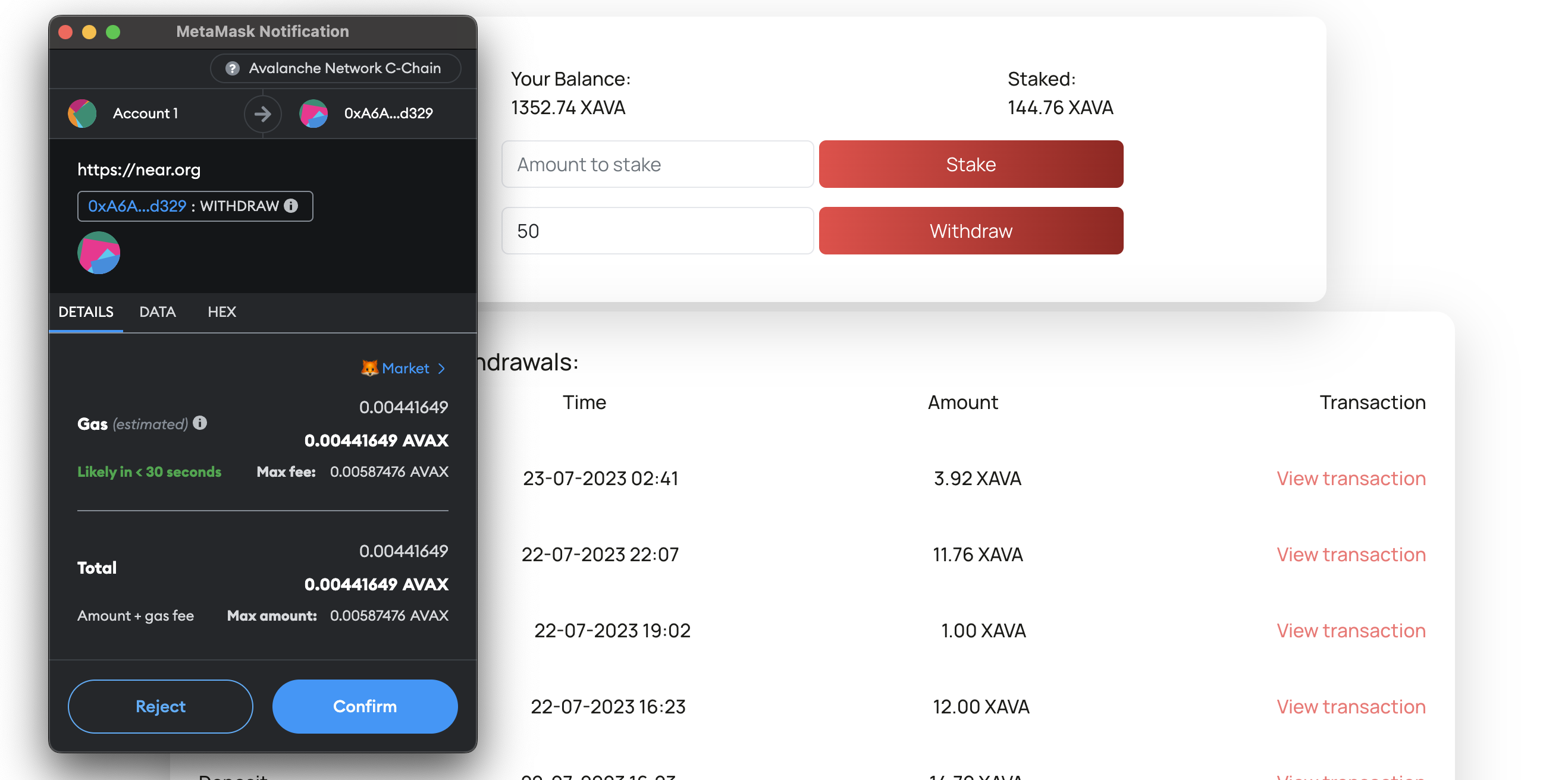Click the 22-07-2023 16:23 time cell
This screenshot has height=780, width=1568.
607,707
